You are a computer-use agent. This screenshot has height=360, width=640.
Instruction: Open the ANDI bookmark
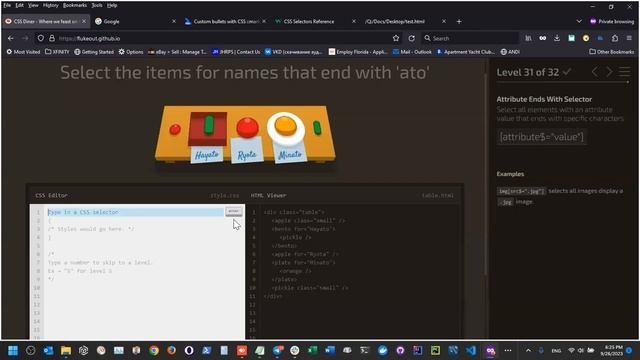coord(510,52)
